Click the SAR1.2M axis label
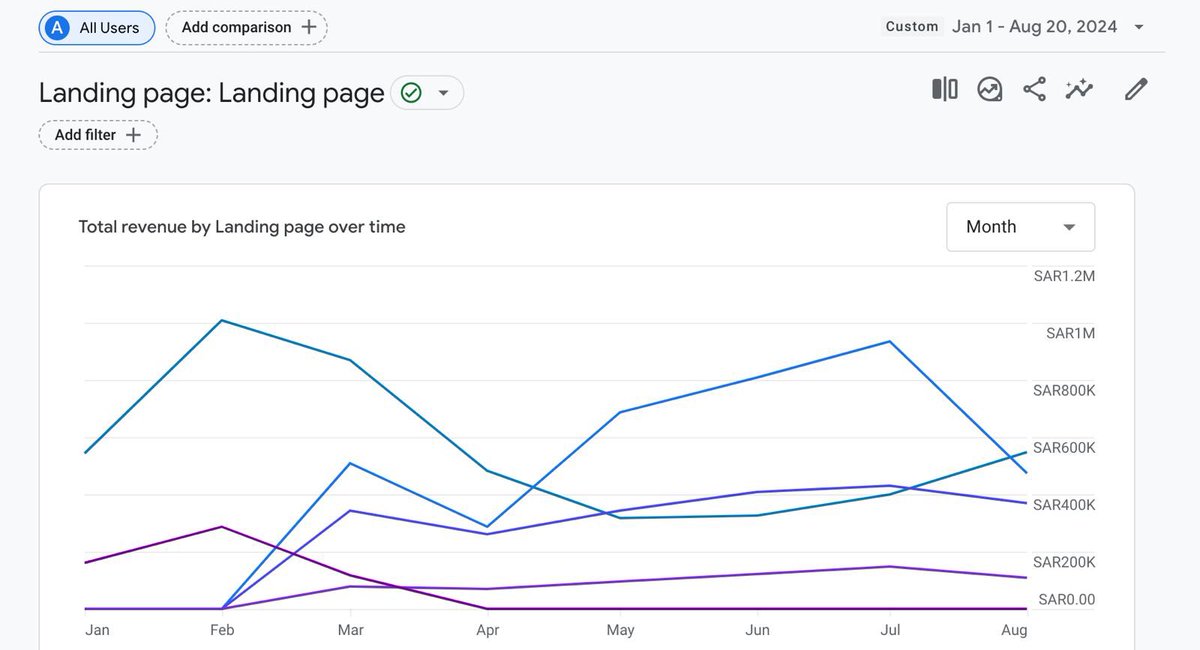This screenshot has width=1200, height=650. coord(1065,276)
